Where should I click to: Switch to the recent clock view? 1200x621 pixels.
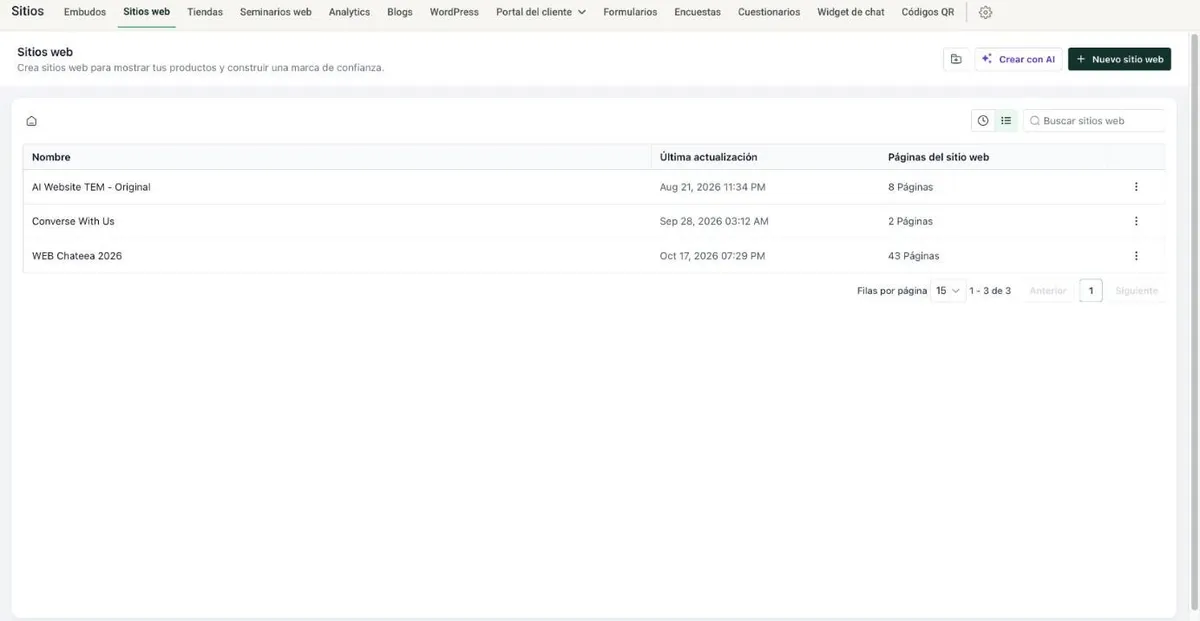tap(983, 121)
